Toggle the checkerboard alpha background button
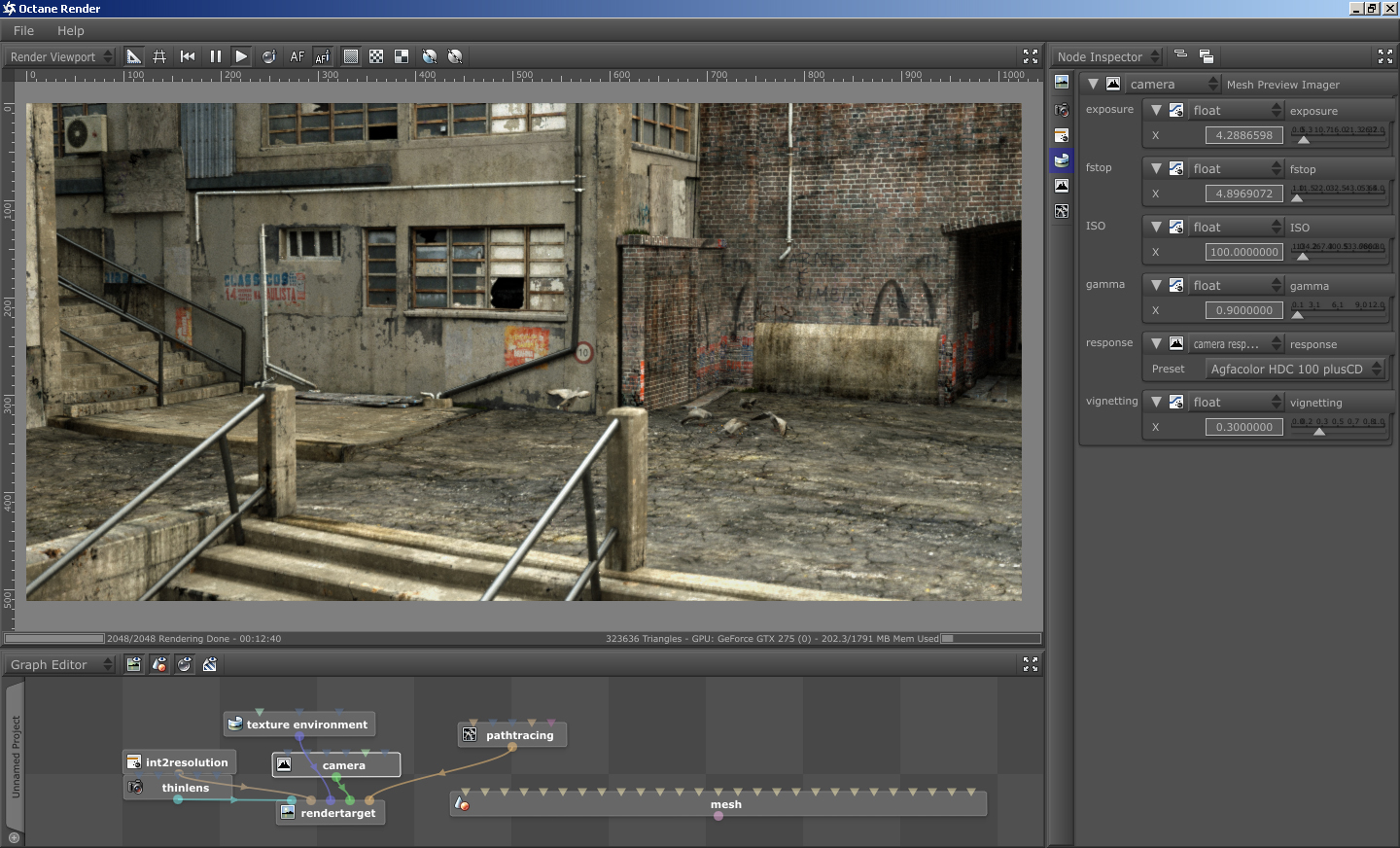Screen dimensions: 1400x848 tap(376, 56)
